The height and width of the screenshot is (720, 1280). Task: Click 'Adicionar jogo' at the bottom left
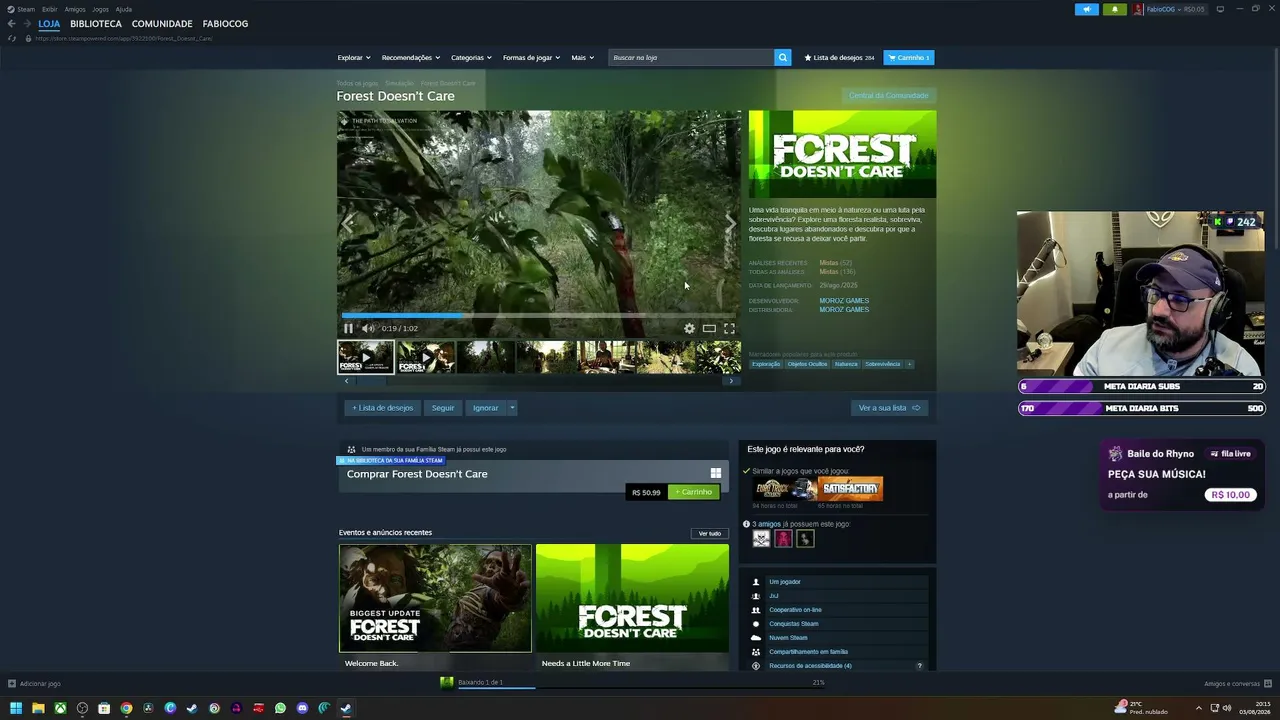[x=34, y=684]
